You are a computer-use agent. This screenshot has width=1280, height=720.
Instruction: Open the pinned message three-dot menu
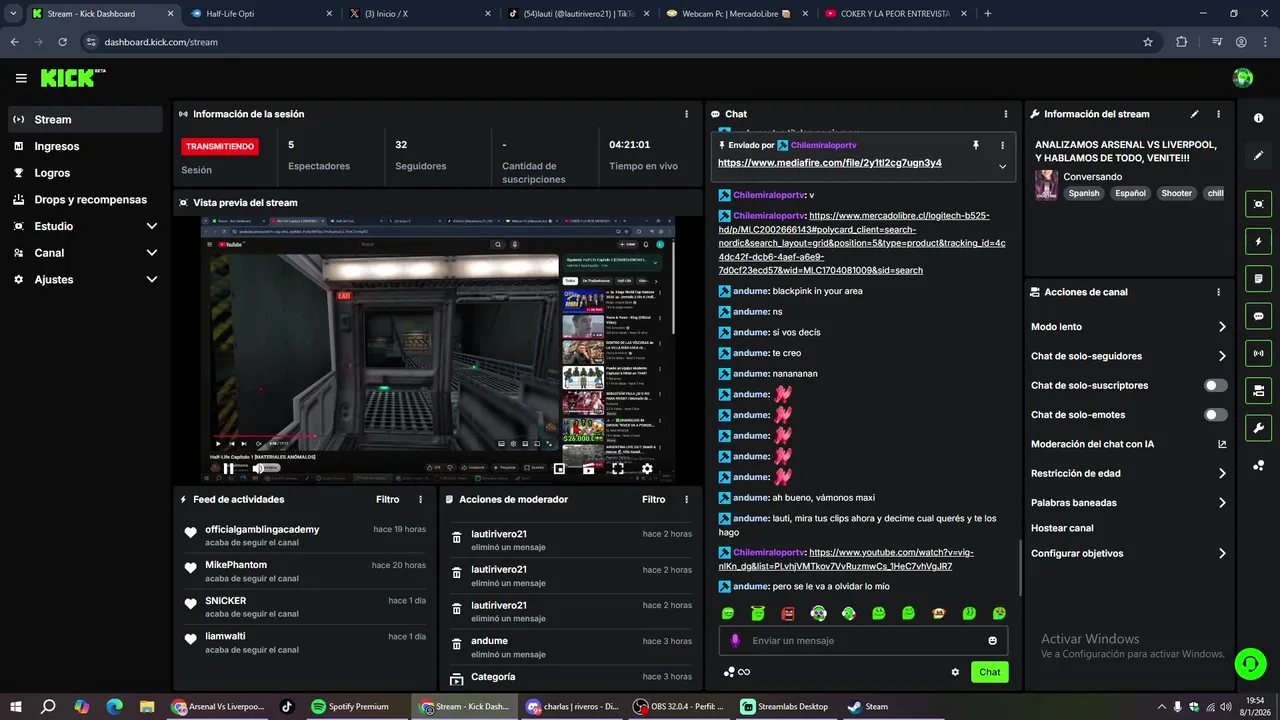(1002, 145)
